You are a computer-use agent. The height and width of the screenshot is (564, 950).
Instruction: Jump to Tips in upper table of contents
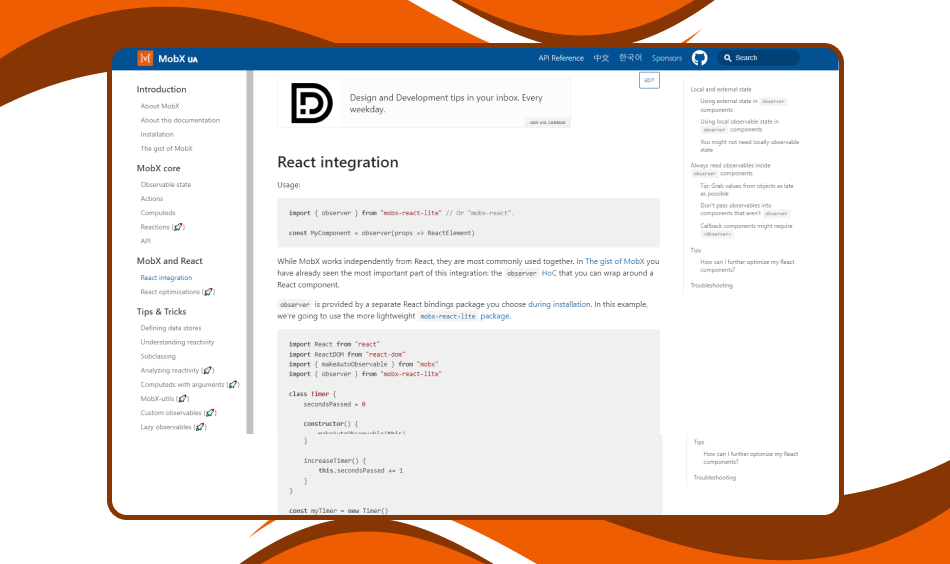[696, 250]
